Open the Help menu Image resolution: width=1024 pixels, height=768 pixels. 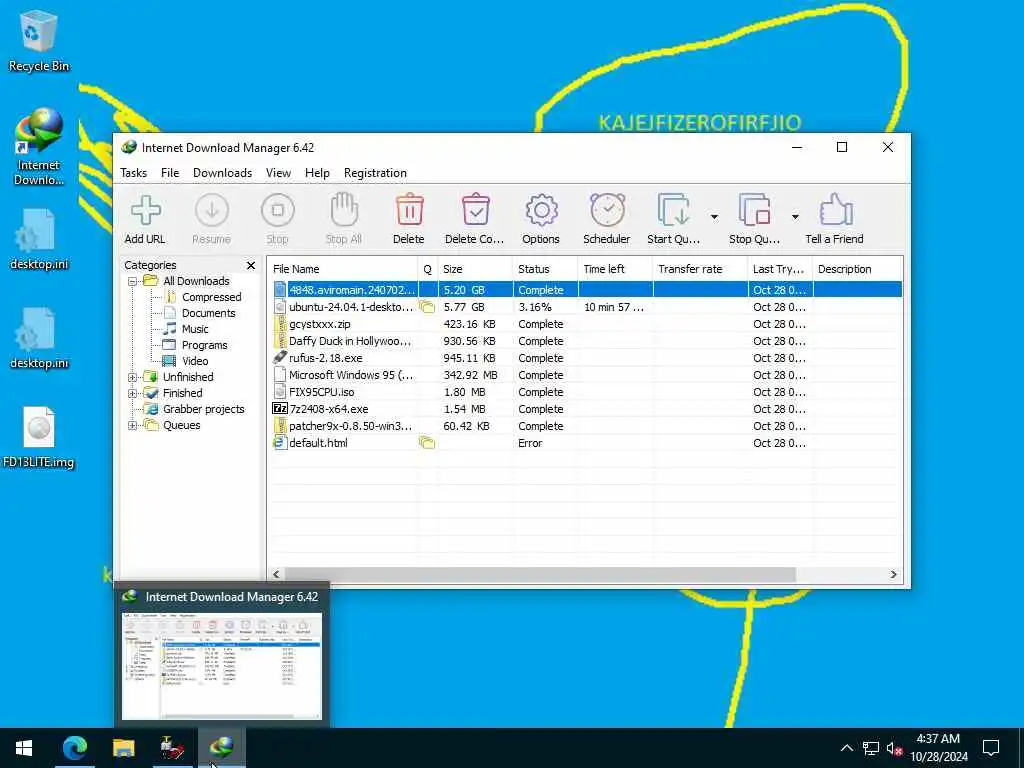[x=317, y=173]
